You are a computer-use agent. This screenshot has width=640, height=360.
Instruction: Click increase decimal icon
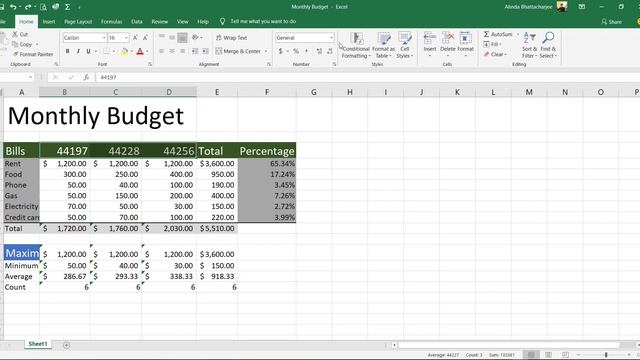tap(319, 51)
